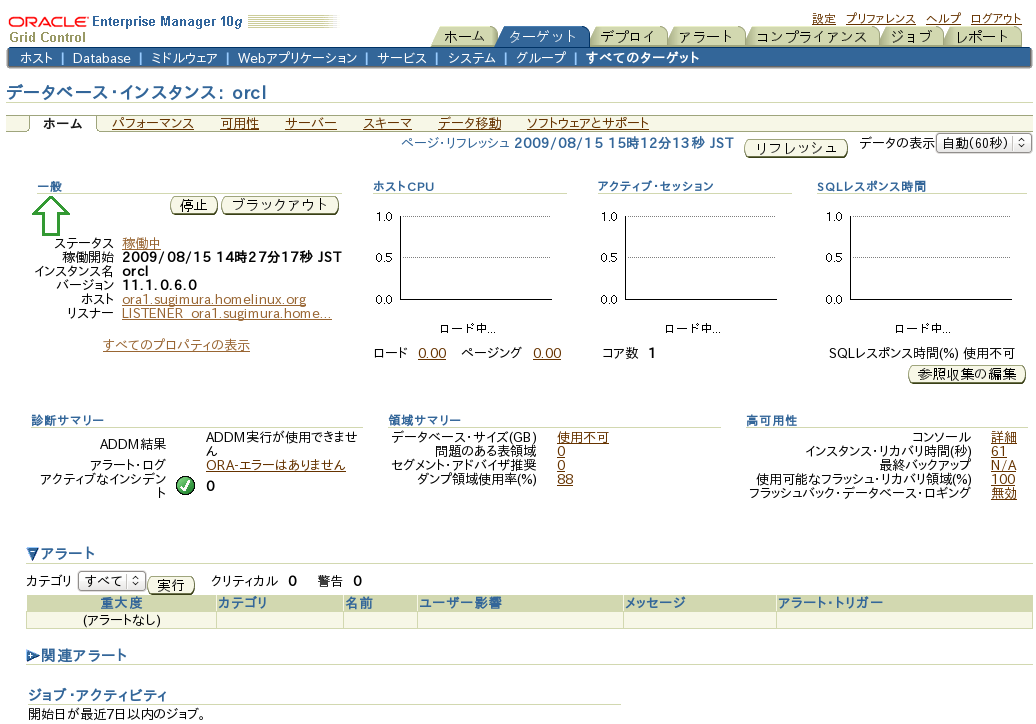Click the ログアウト link
The image size is (1036, 724).
point(996,18)
